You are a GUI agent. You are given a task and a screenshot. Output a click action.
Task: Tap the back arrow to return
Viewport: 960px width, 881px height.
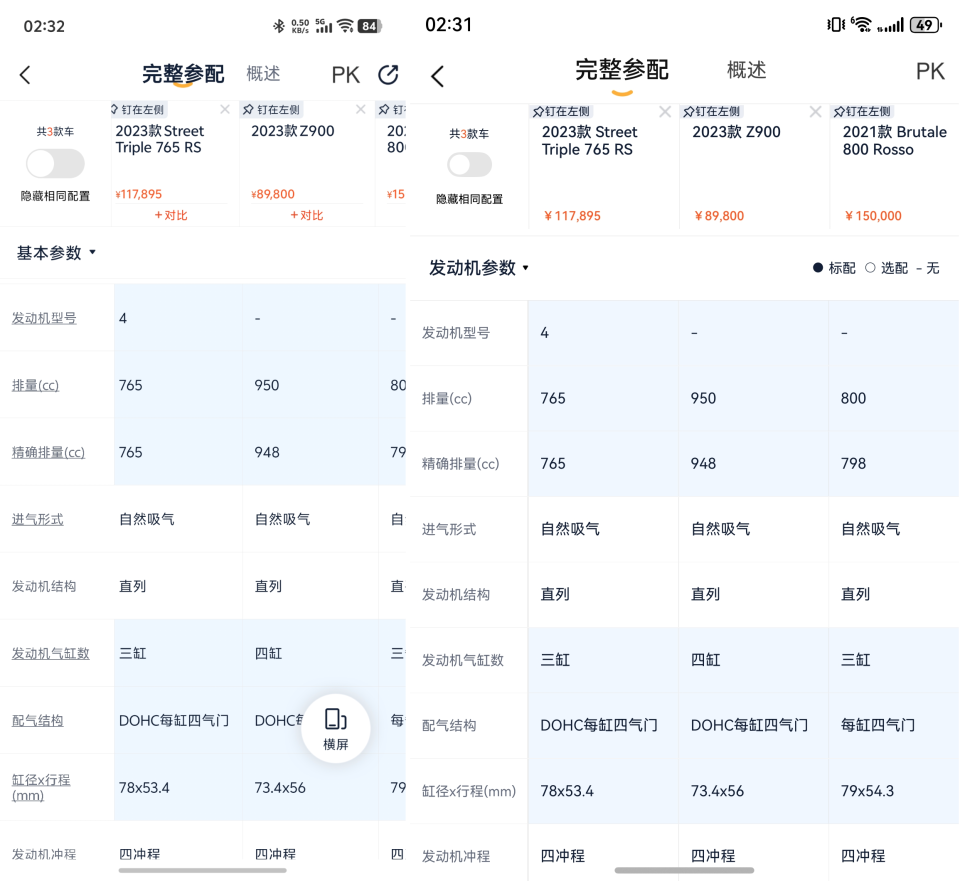tap(24, 74)
